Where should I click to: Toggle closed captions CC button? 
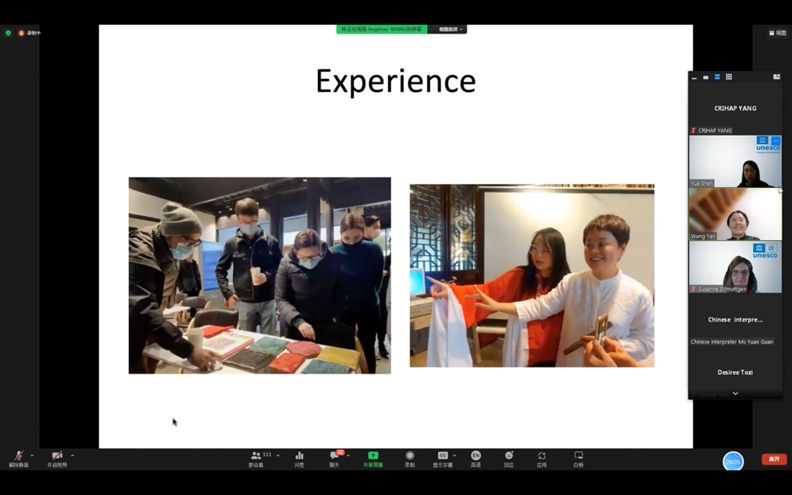coord(442,459)
